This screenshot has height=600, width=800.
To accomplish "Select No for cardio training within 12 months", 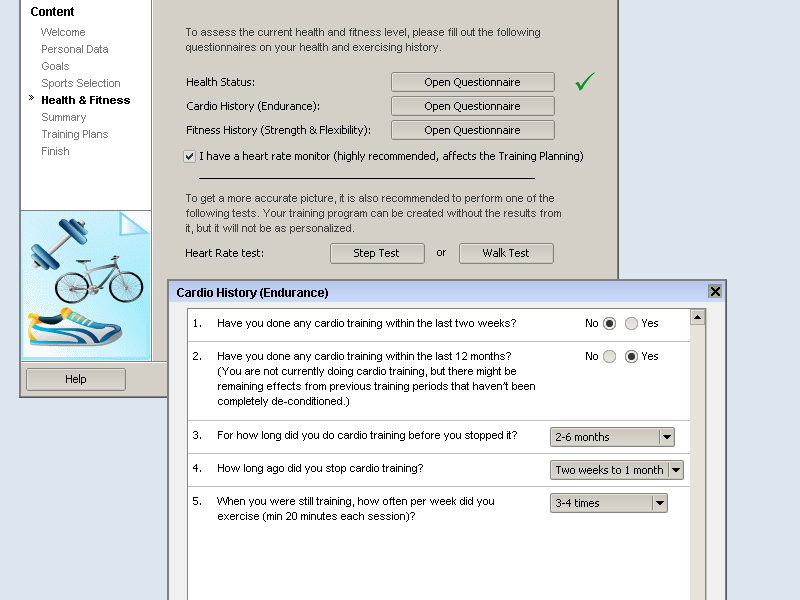I will [610, 357].
